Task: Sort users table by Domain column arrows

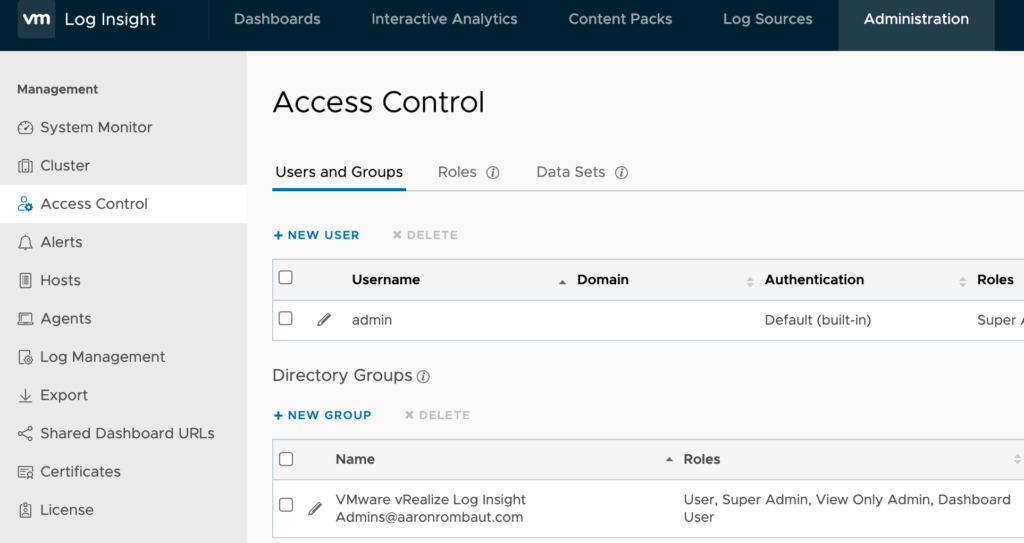Action: click(750, 281)
